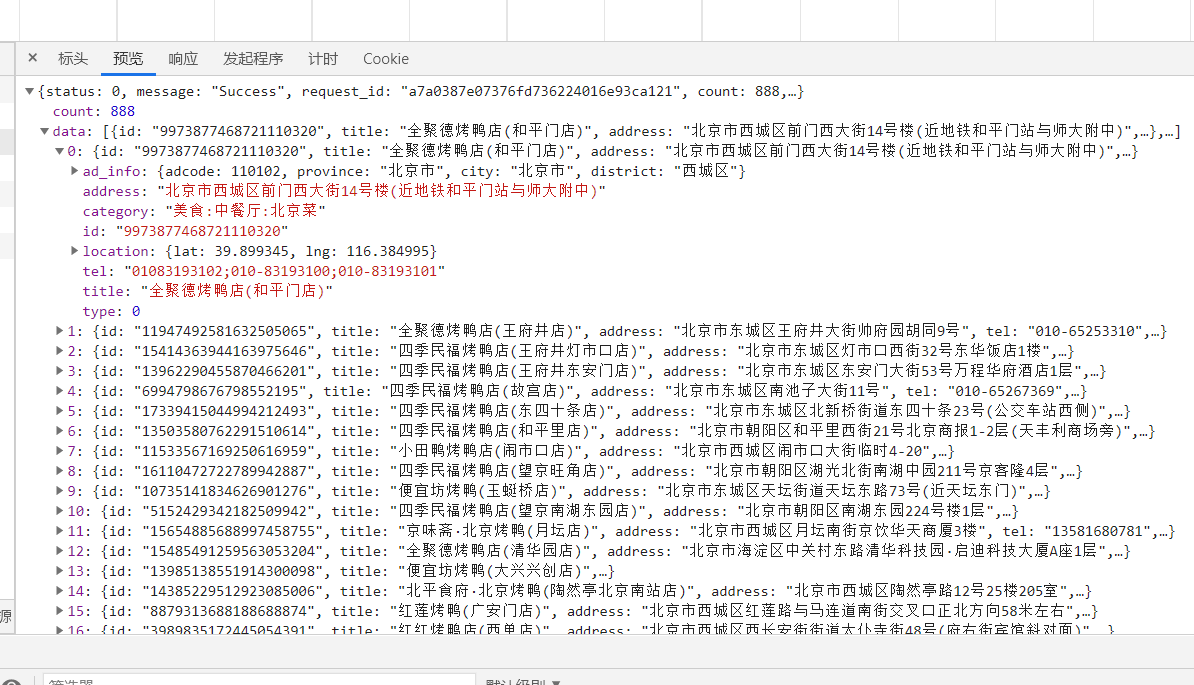Expand item 4 四季民福烤鸭店(故宫店)
This screenshot has width=1194, height=685.
coord(59,391)
